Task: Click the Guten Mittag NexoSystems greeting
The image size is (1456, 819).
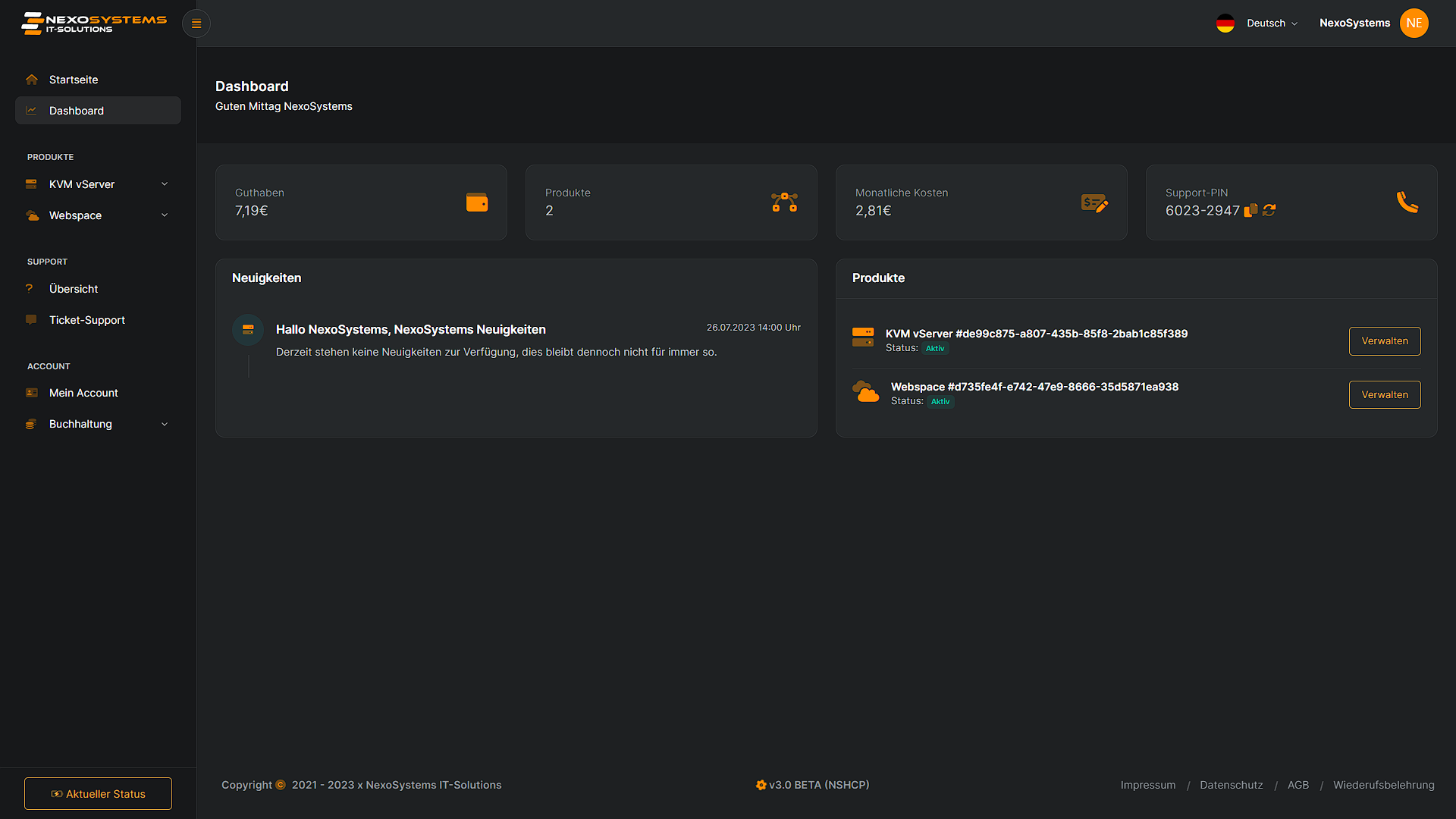Action: [284, 106]
